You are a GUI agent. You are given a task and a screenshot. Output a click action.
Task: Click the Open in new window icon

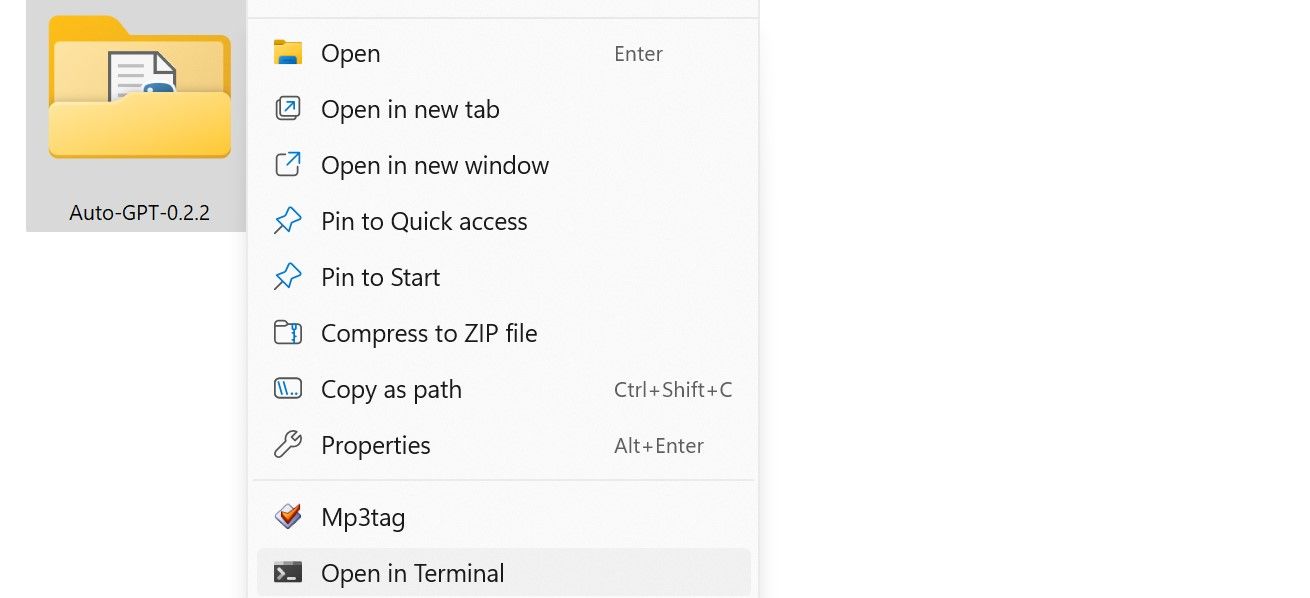(x=288, y=165)
